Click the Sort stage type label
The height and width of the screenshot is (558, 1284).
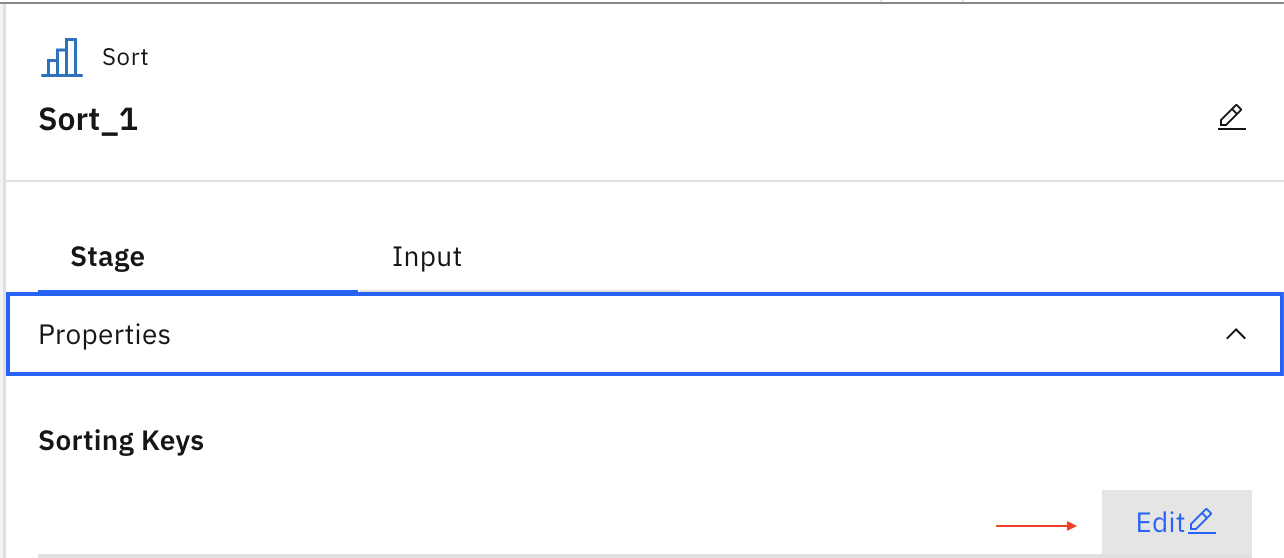(125, 57)
